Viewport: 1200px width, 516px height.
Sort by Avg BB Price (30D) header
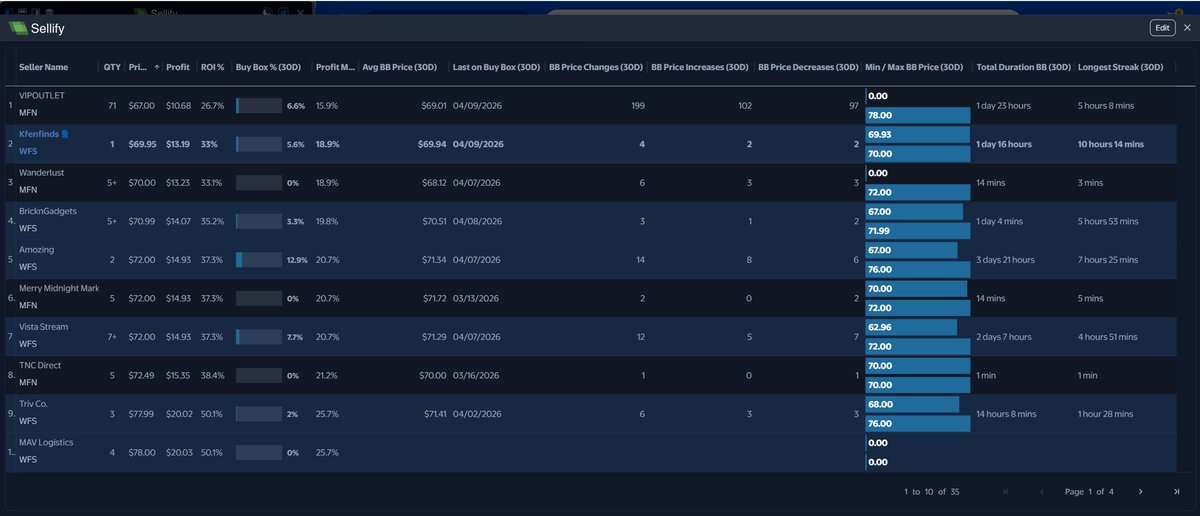pyautogui.click(x=401, y=67)
